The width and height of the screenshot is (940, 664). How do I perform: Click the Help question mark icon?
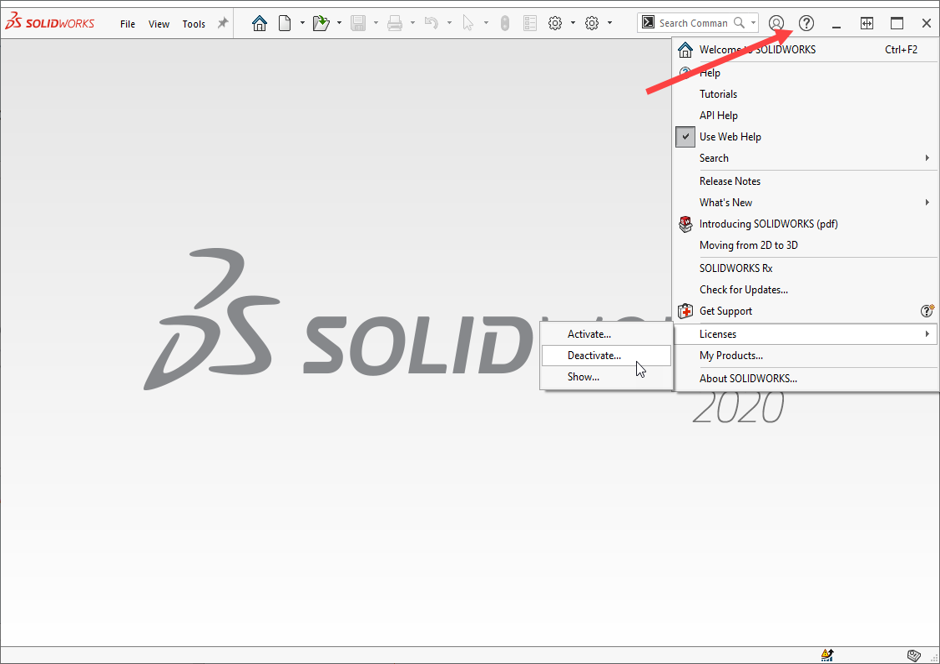pos(806,23)
